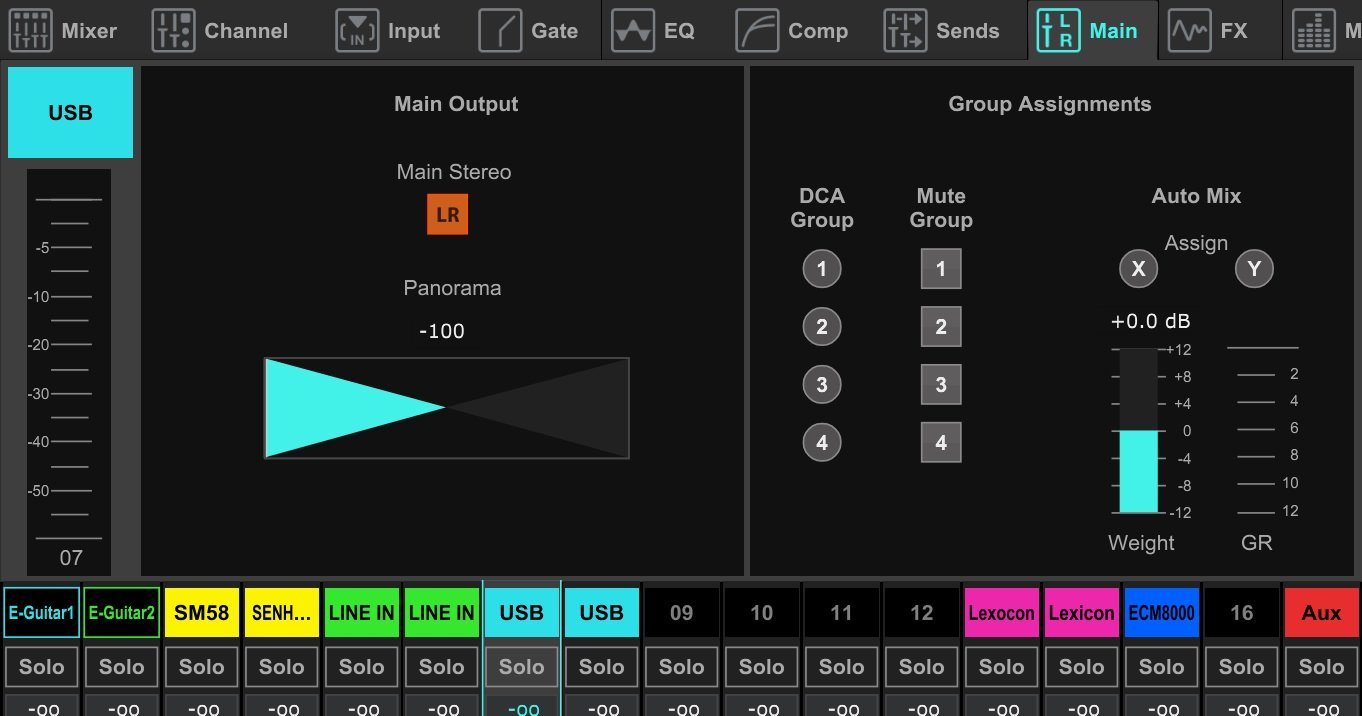This screenshot has height=716, width=1362.
Task: Enable Mute Group 3
Action: (x=941, y=385)
